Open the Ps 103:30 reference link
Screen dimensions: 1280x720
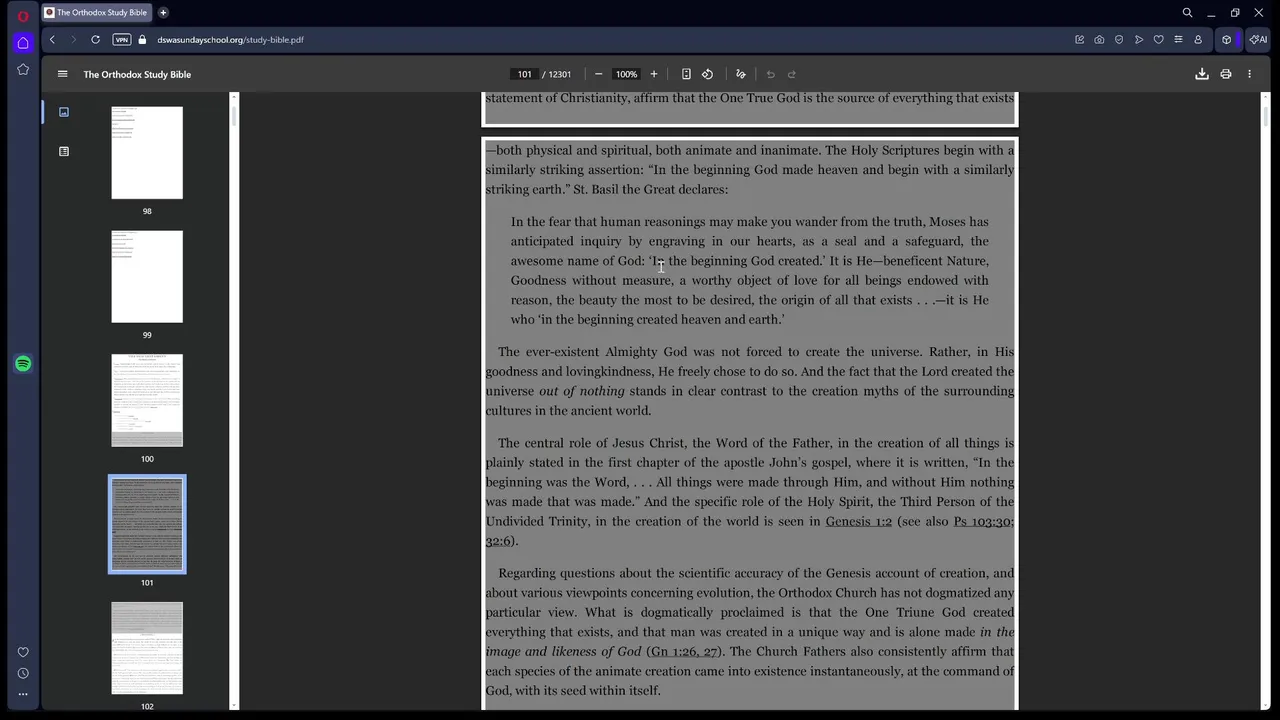[x=984, y=521]
